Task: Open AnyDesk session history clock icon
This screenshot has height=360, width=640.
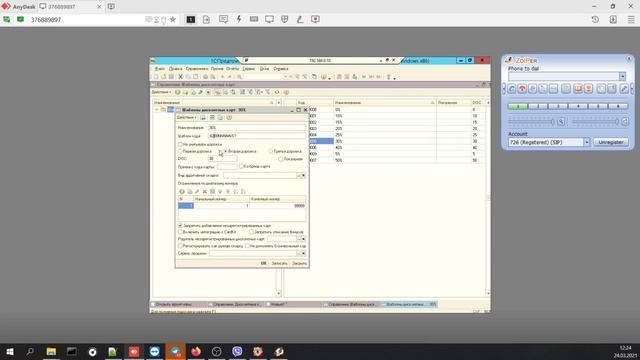Action: coord(595,19)
